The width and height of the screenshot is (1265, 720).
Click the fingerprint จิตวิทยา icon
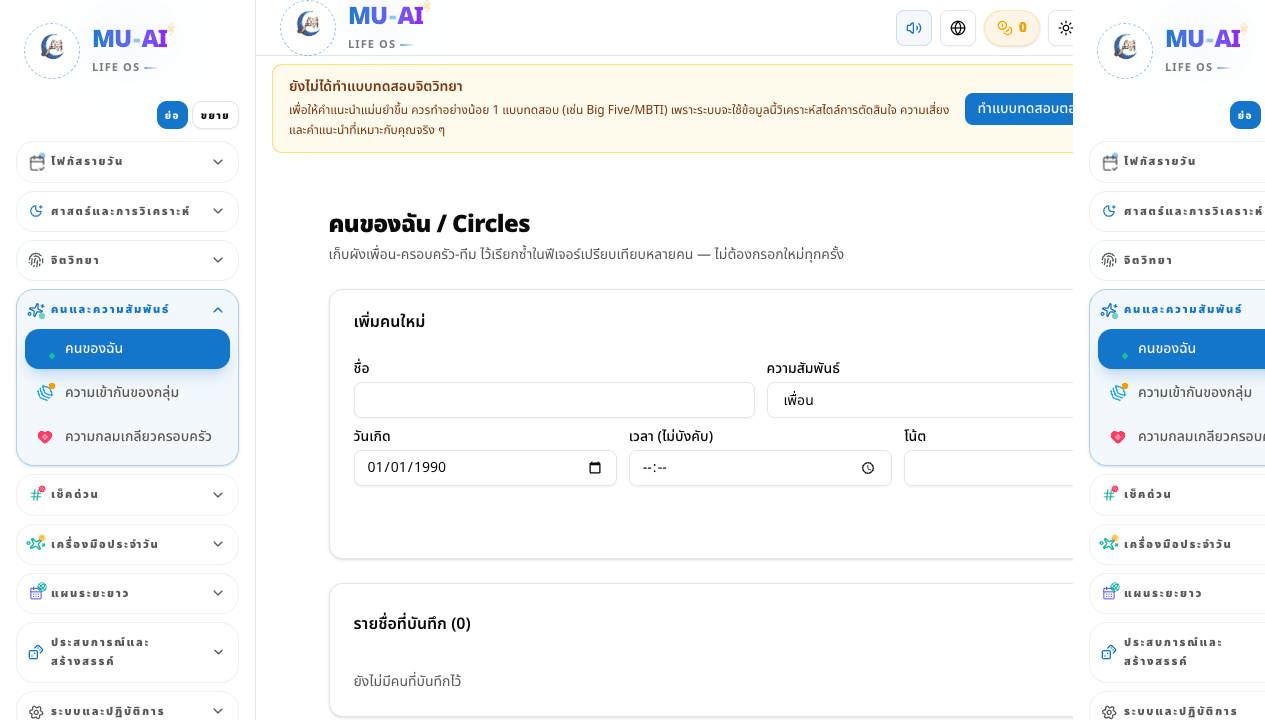click(x=37, y=260)
